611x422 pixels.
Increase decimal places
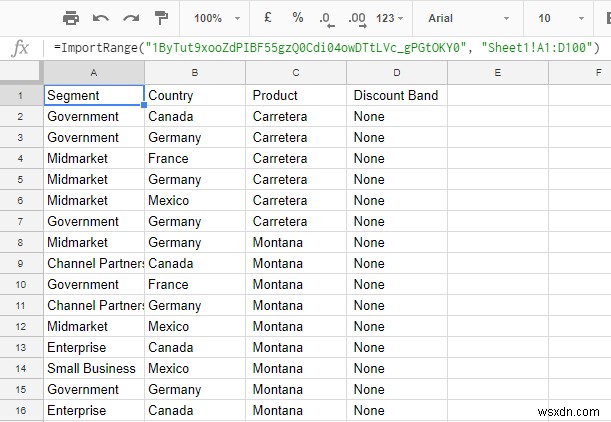point(356,18)
